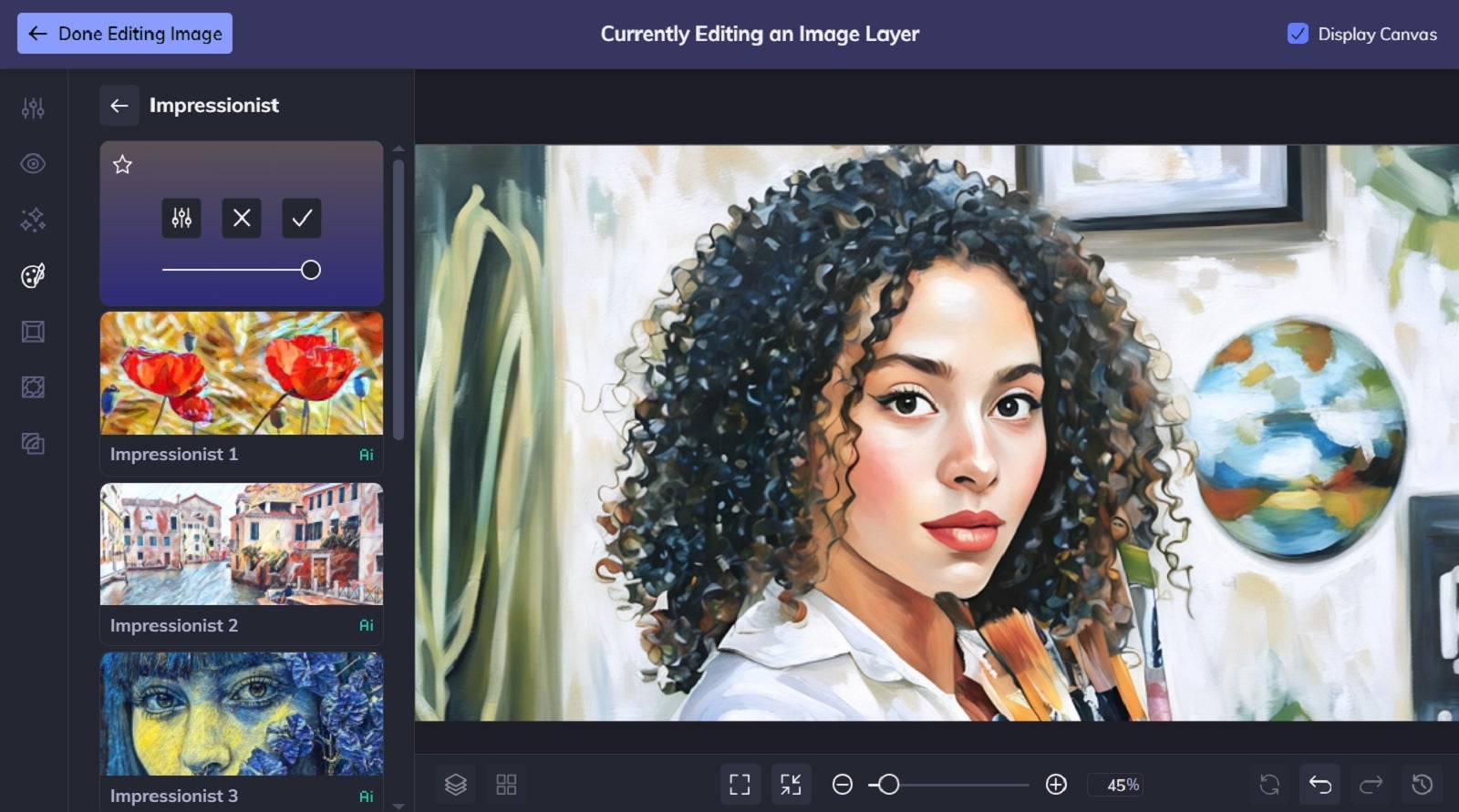Click Done Editing Image button
Viewport: 1459px width, 812px height.
[x=125, y=34]
